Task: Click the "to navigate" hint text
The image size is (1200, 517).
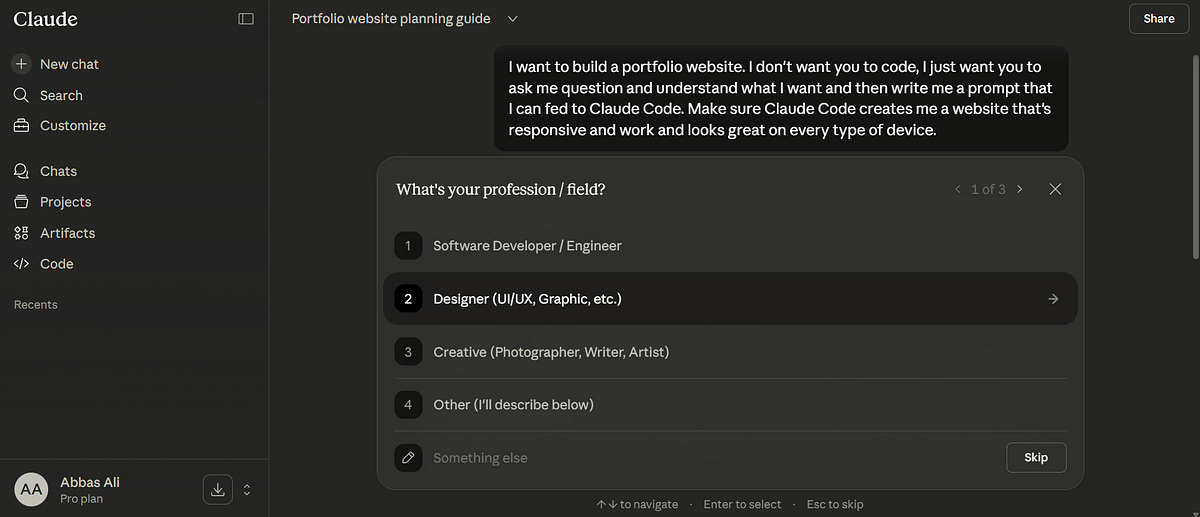Action: [649, 505]
